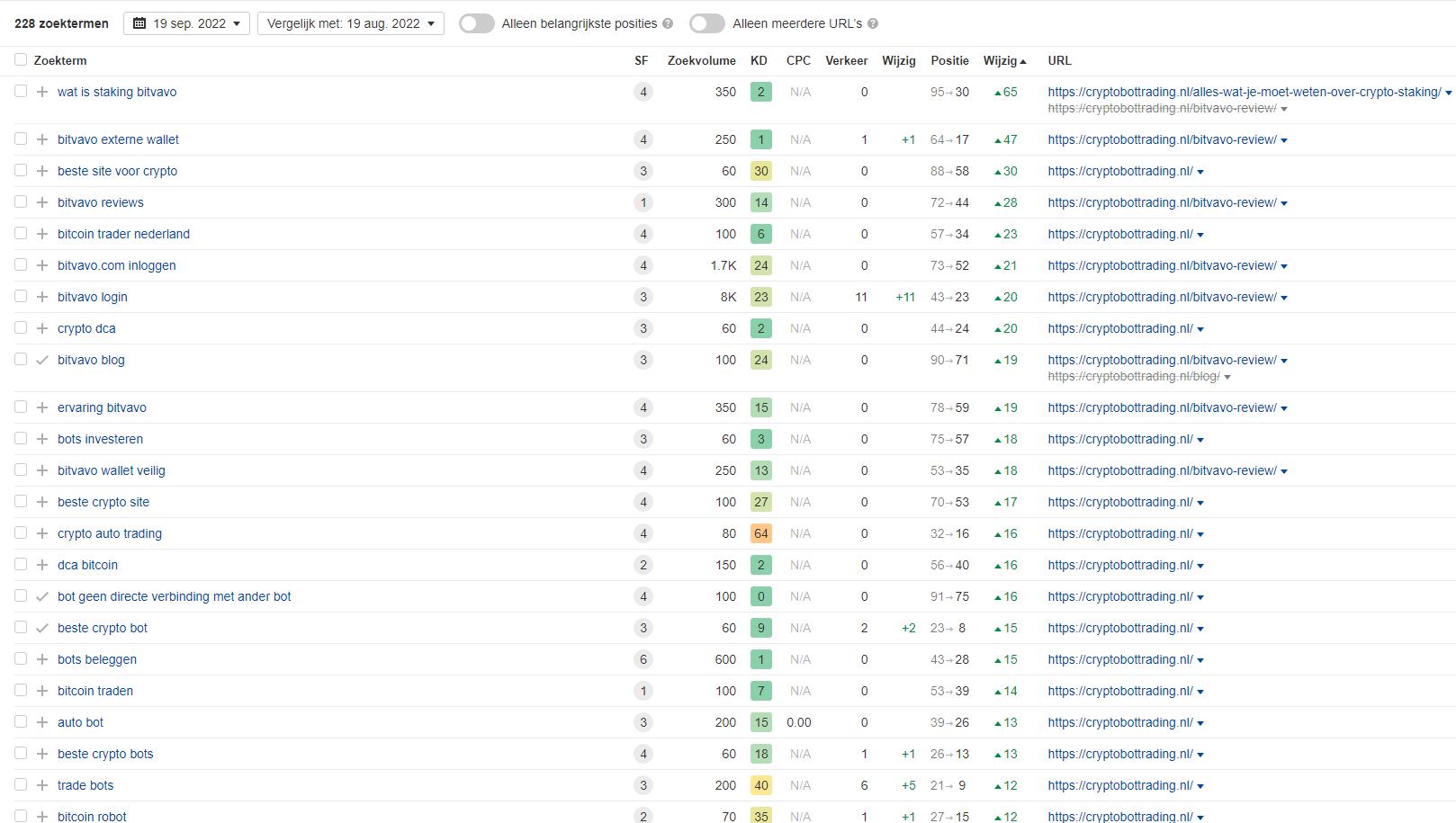
Task: Click plus icon next to 'crypto auto trading'
Action: [42, 533]
